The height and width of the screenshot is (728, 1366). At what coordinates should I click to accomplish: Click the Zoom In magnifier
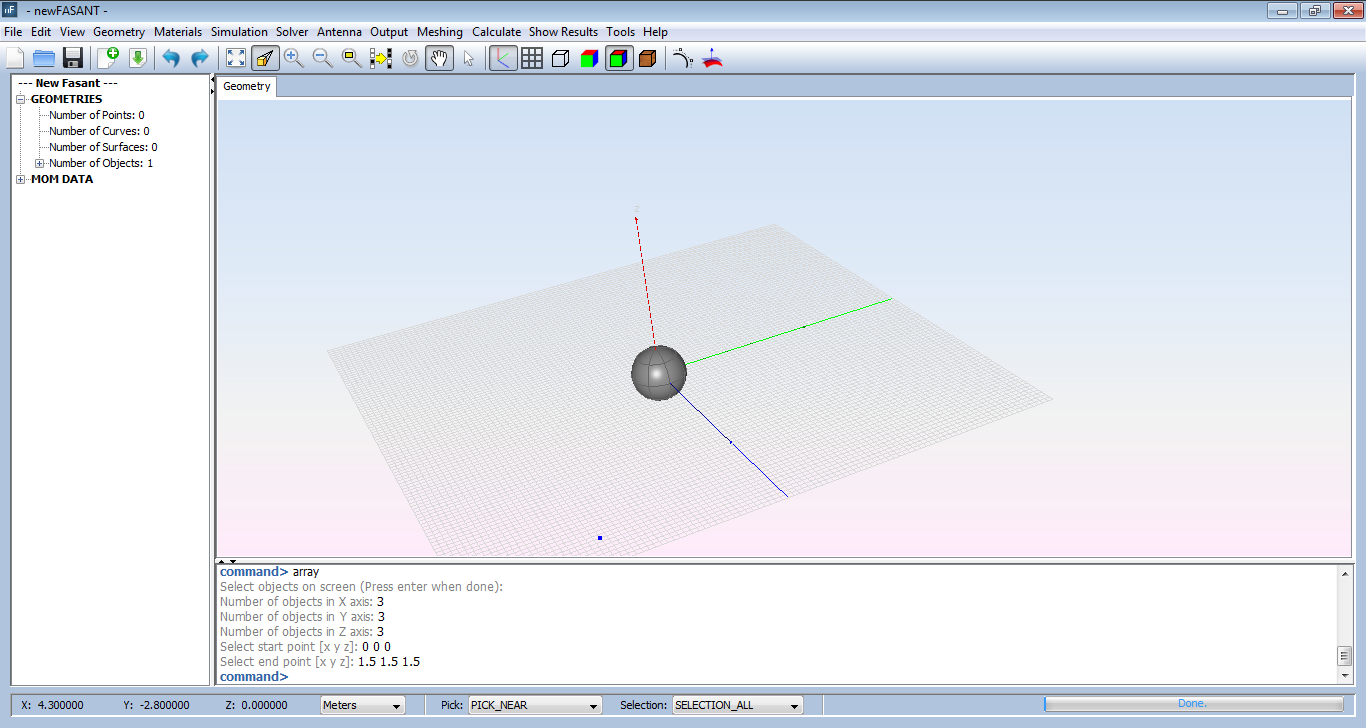(293, 58)
